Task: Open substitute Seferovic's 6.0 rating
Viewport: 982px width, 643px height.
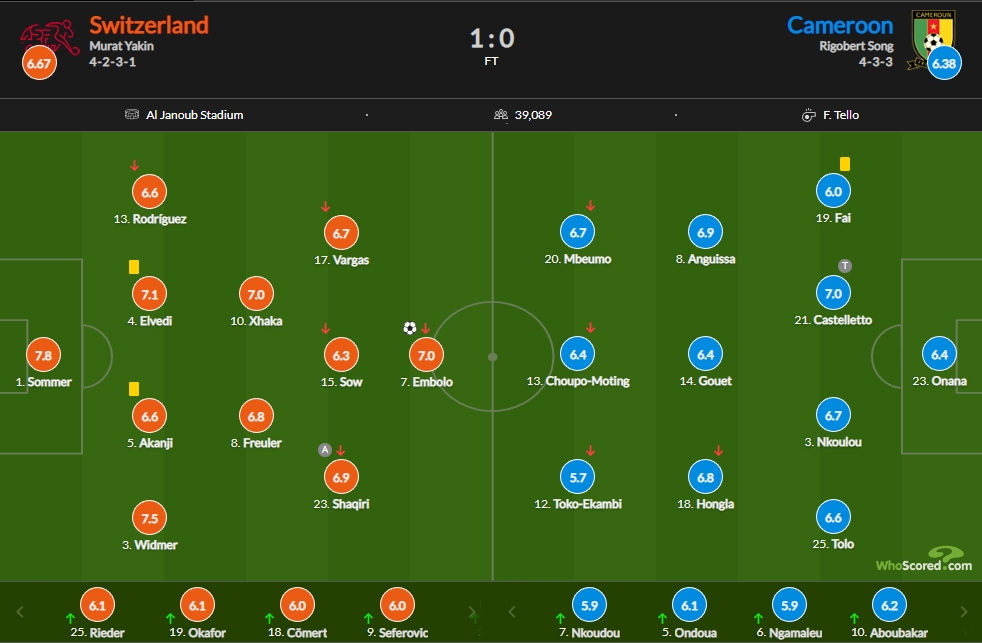Action: (398, 605)
